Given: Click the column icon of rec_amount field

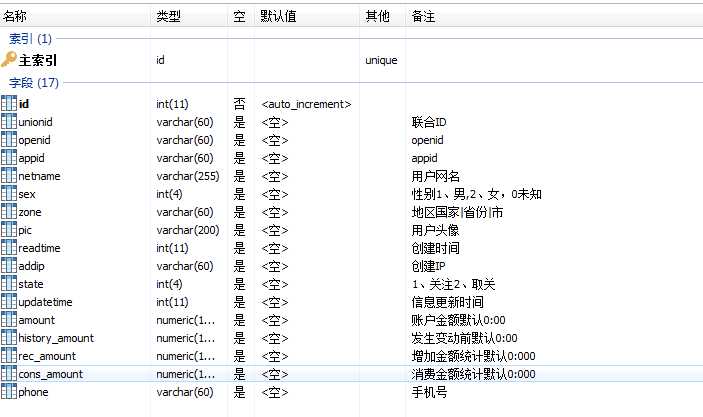Looking at the screenshot, I should click(x=9, y=356).
